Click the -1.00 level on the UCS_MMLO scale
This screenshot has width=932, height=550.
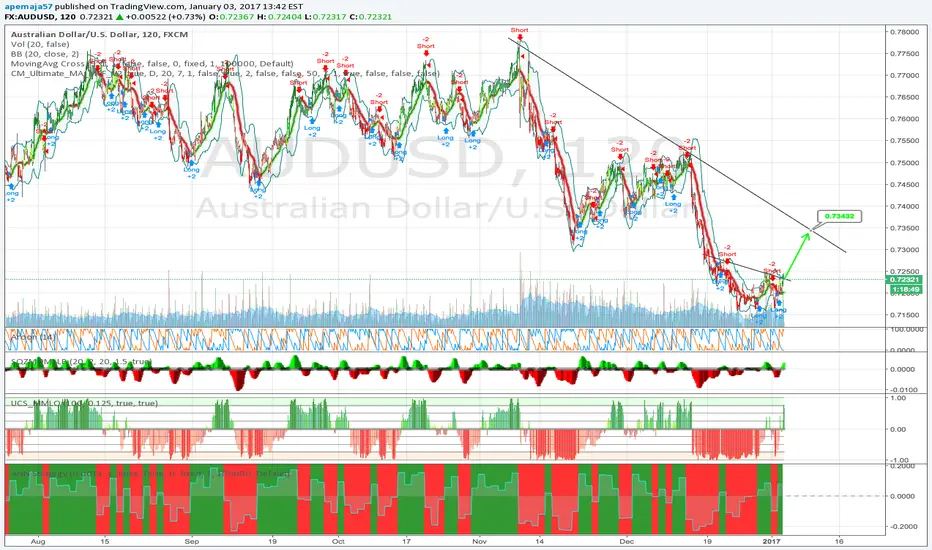[897, 460]
